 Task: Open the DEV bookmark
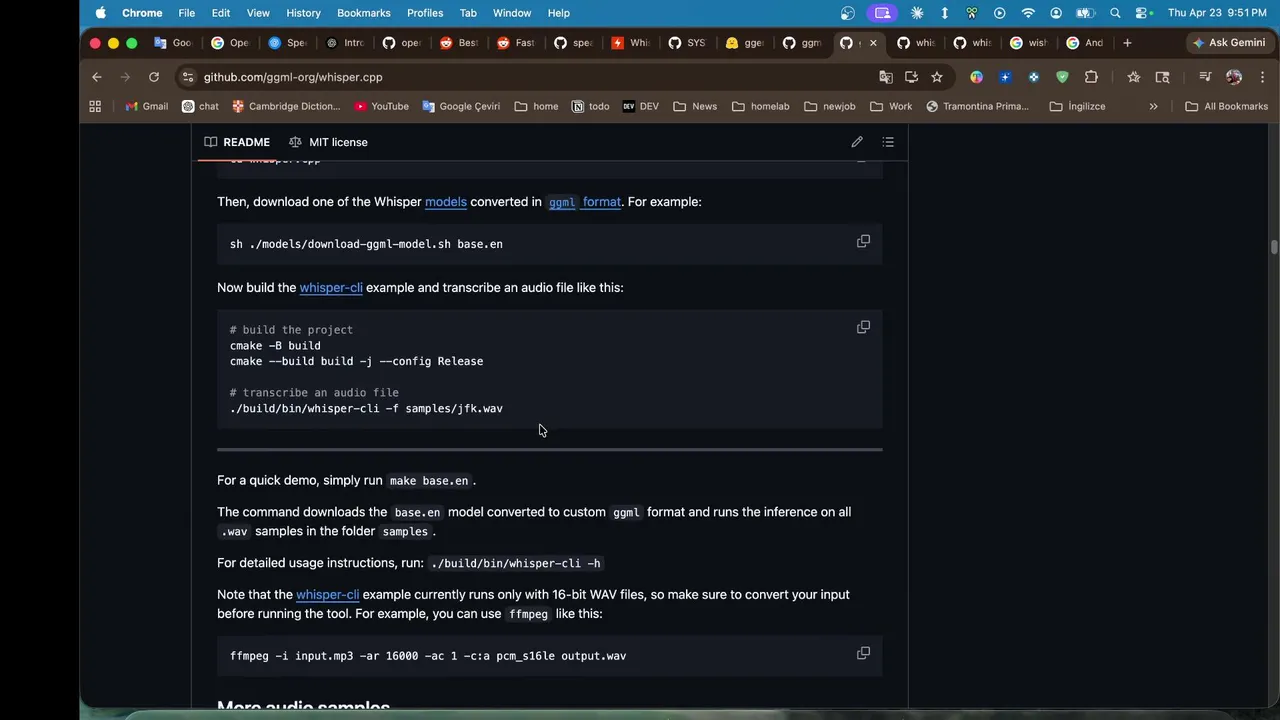tap(640, 106)
